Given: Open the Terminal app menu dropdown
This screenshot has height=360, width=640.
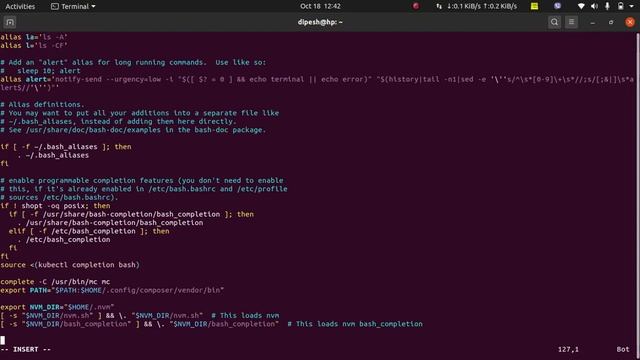Looking at the screenshot, I should (73, 6).
